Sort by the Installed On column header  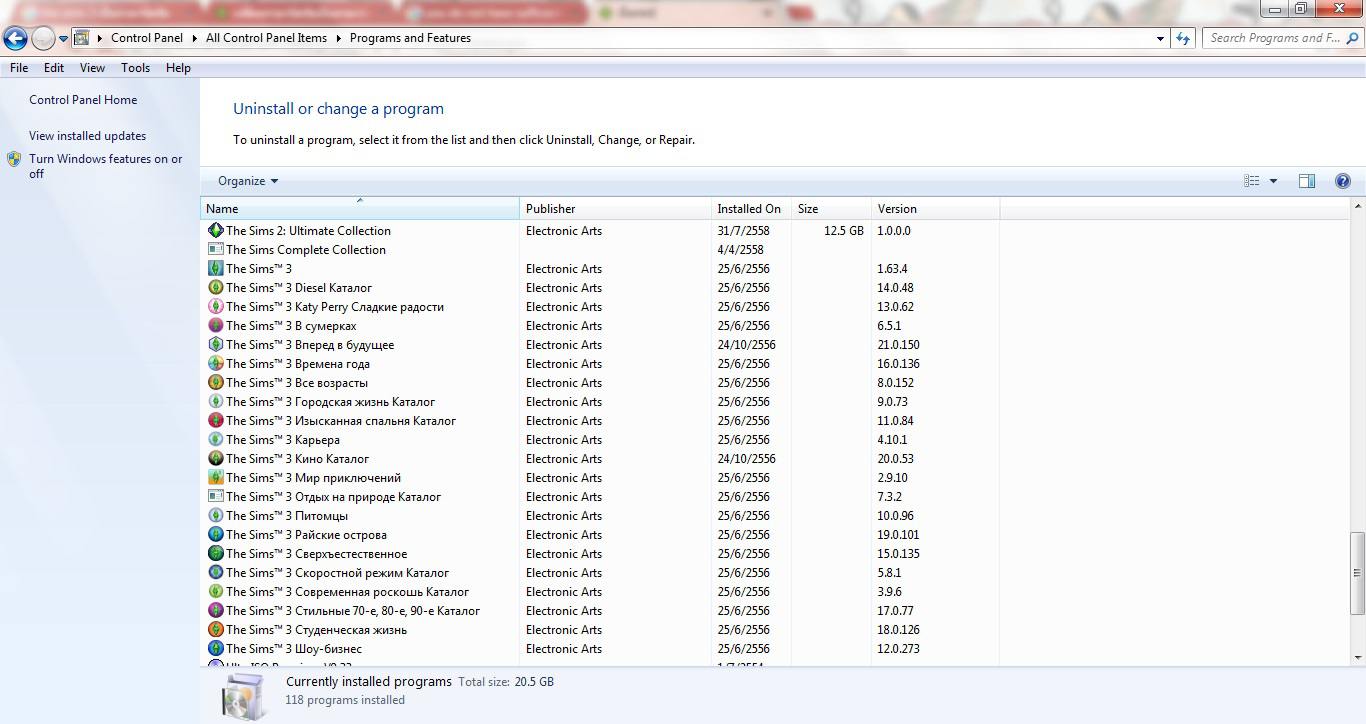tap(751, 209)
